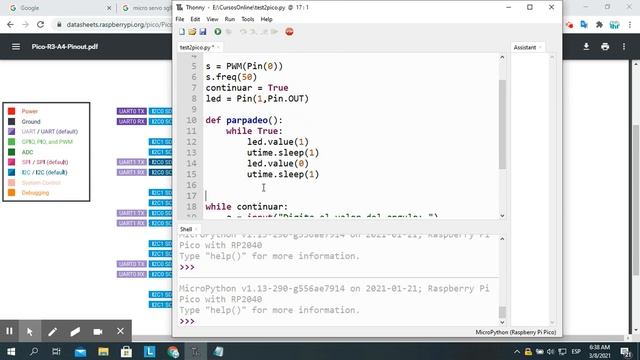640x360 pixels.
Task: Click the orange Debugging legend swatch in PDF
Action: tap(11, 193)
